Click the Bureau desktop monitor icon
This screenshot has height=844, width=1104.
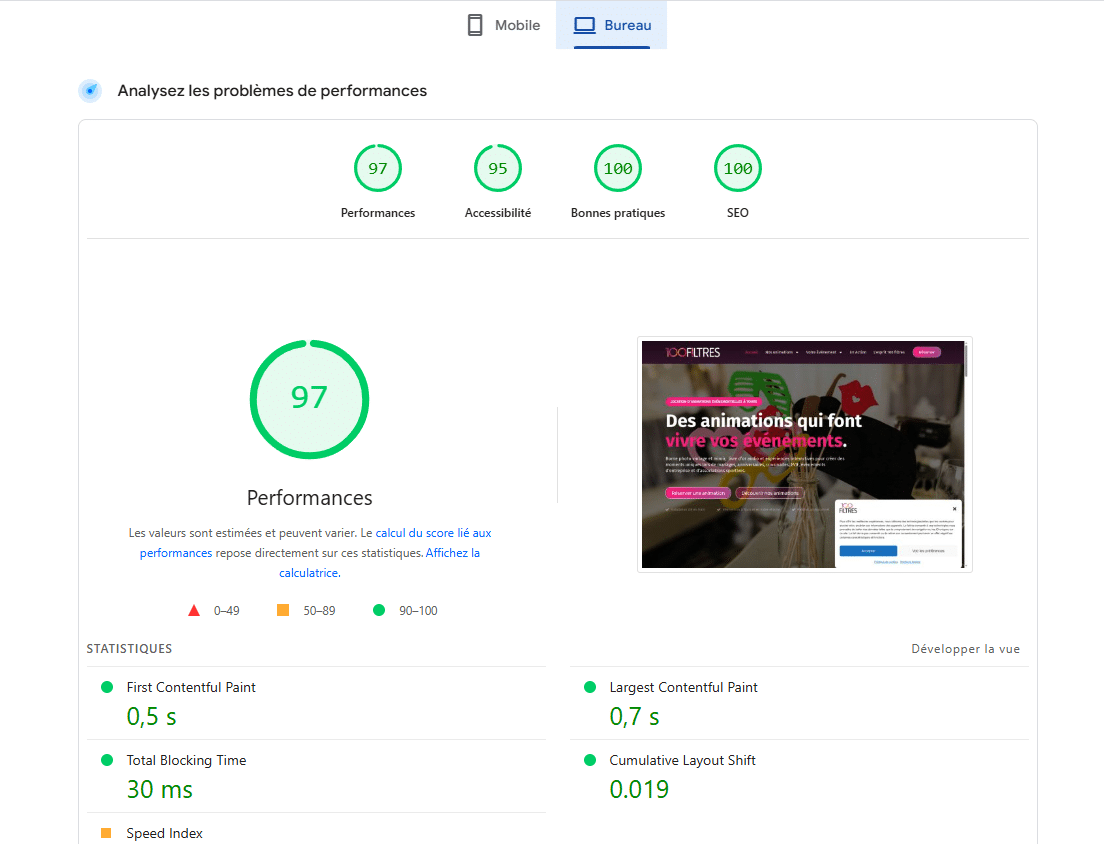(x=584, y=25)
